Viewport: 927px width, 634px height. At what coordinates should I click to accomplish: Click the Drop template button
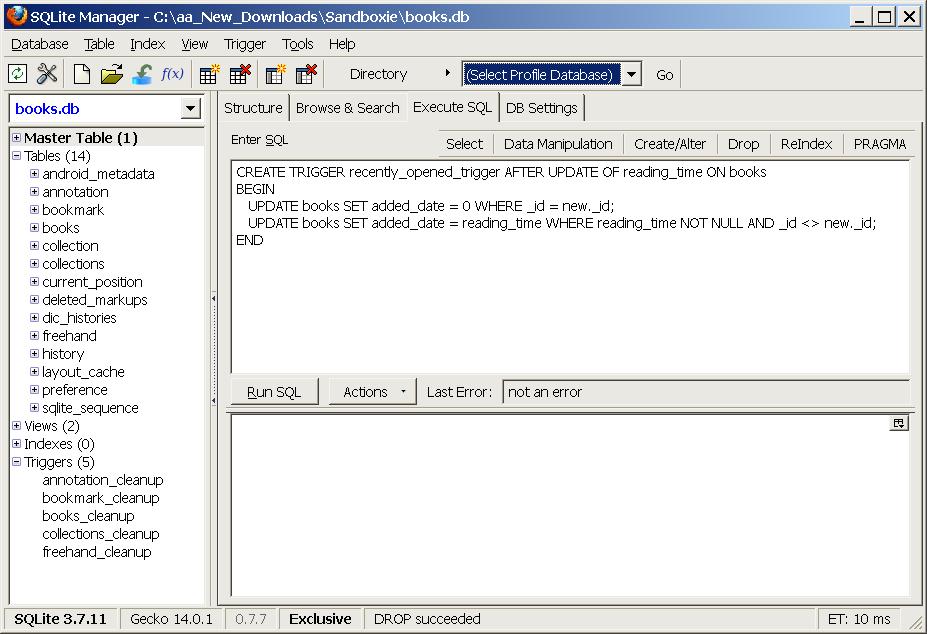(x=743, y=144)
